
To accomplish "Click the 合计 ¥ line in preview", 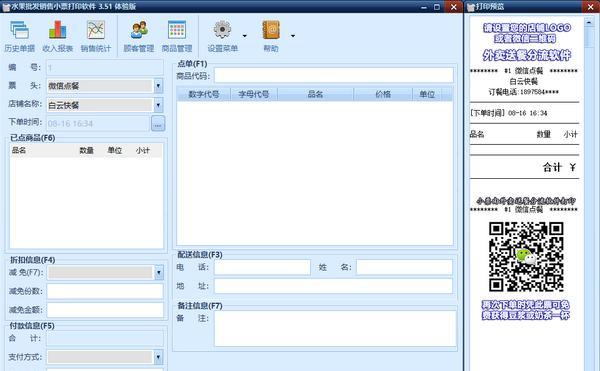I will 559,167.
